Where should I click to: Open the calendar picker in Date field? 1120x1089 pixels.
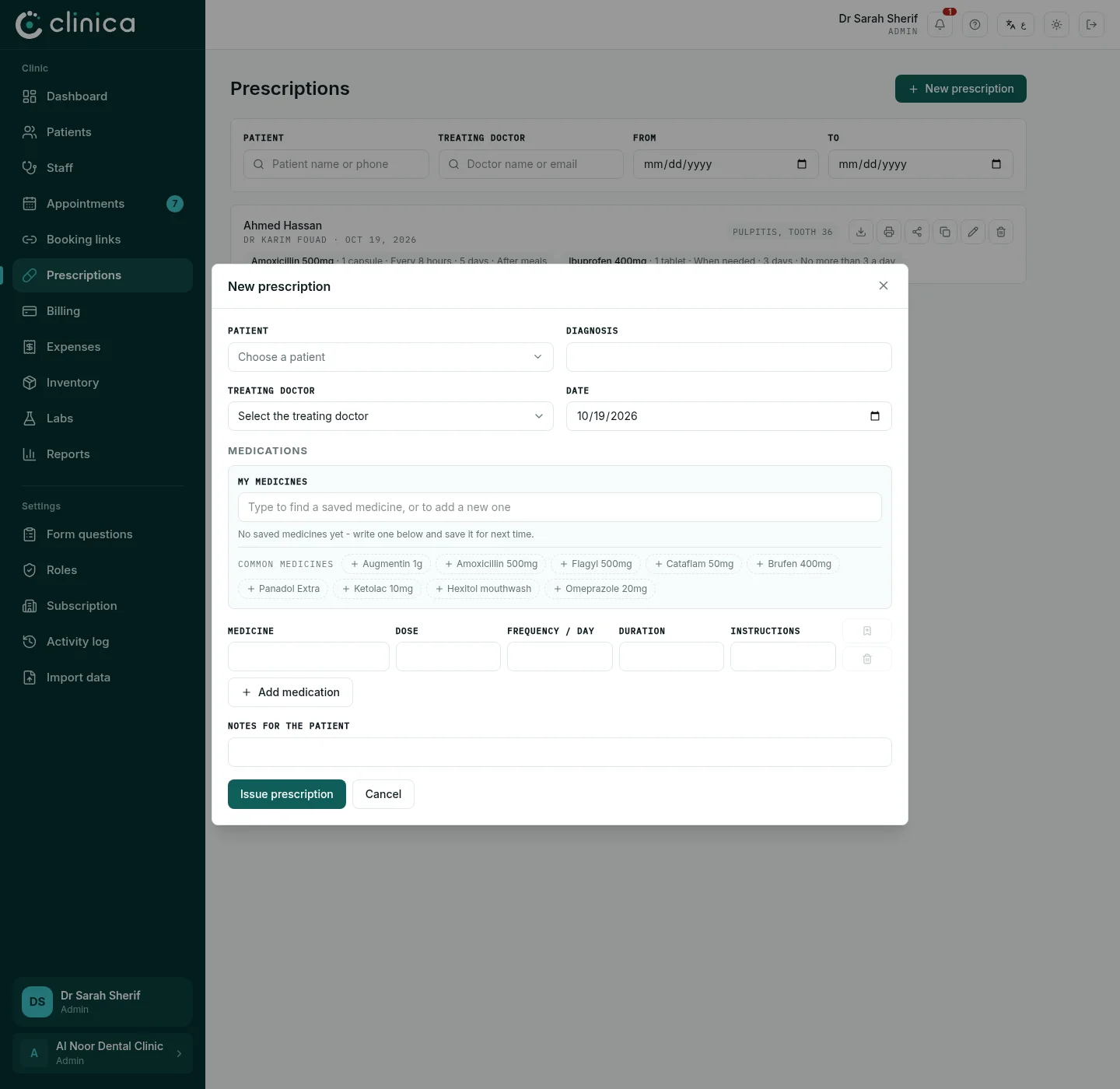(x=875, y=416)
